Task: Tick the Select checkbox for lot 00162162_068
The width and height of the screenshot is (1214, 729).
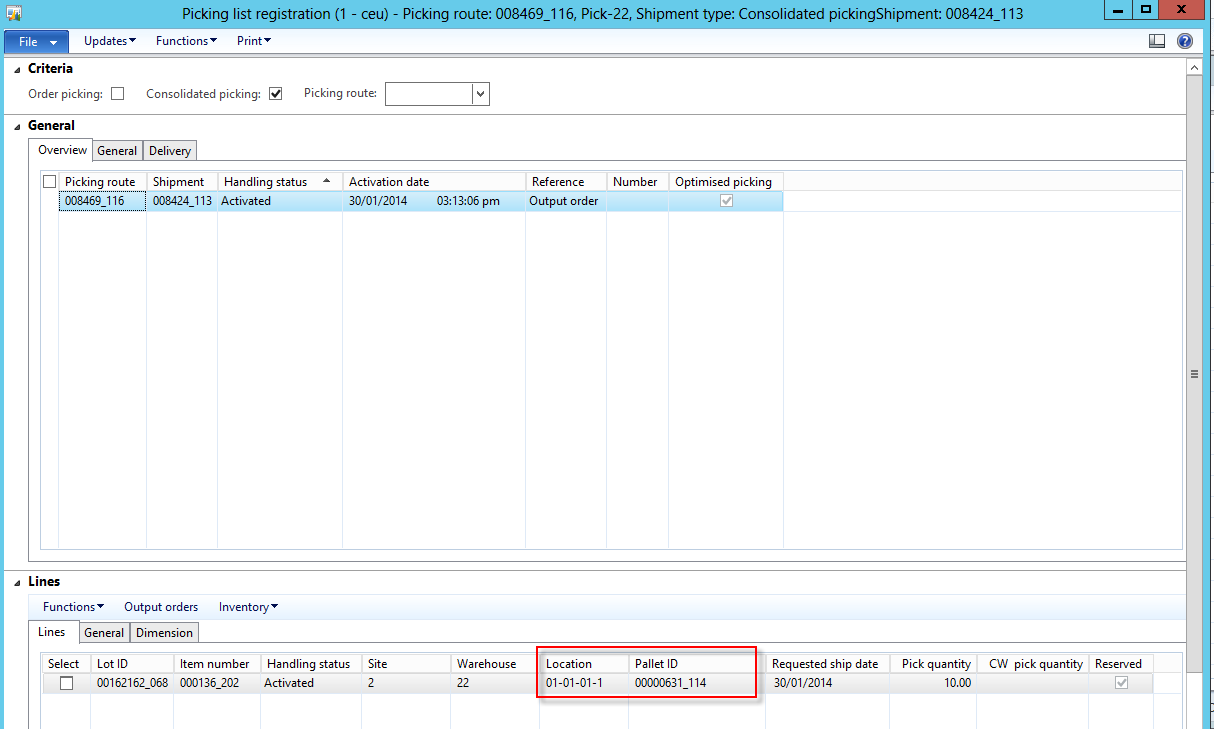Action: click(x=66, y=683)
